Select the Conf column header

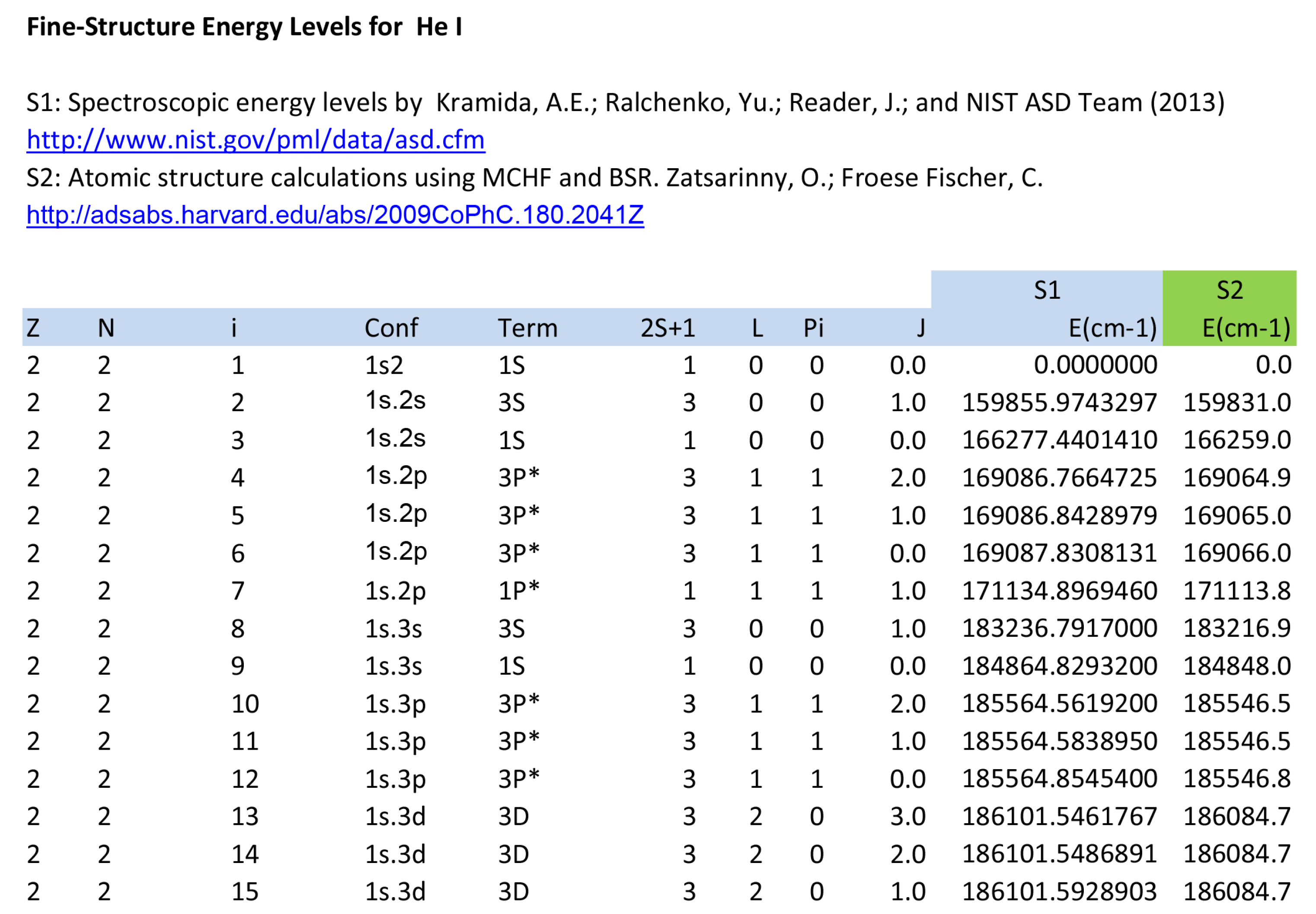(391, 328)
